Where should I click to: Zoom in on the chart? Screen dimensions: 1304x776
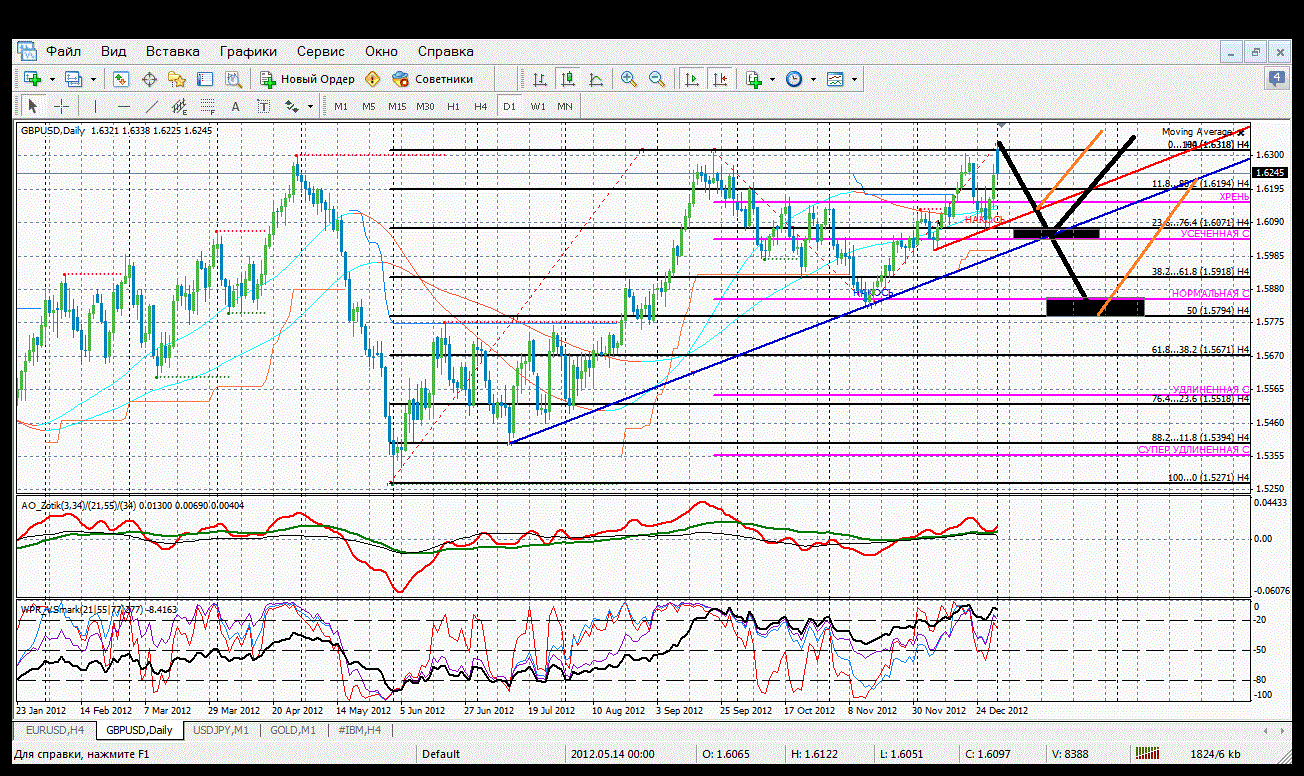[629, 79]
